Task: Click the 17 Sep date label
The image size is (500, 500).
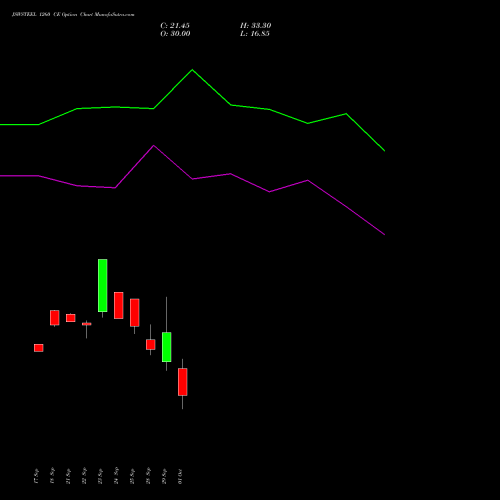Action: pyautogui.click(x=36, y=476)
